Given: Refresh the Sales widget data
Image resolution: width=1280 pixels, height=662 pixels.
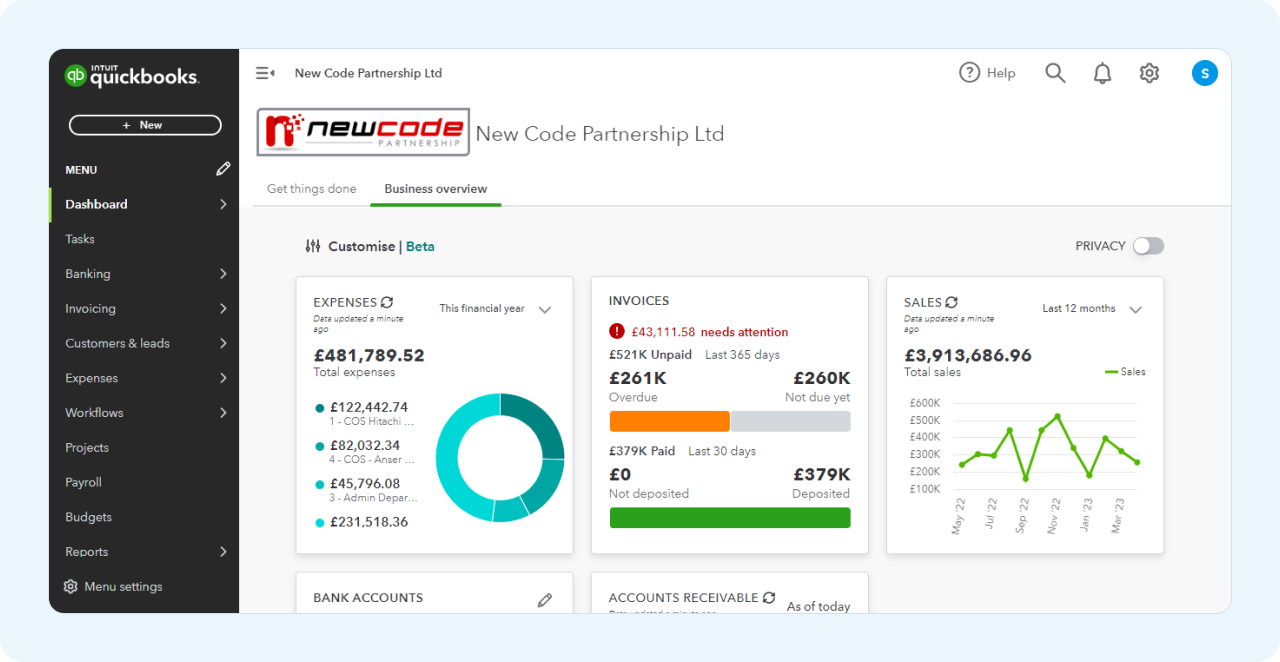Looking at the screenshot, I should point(952,302).
